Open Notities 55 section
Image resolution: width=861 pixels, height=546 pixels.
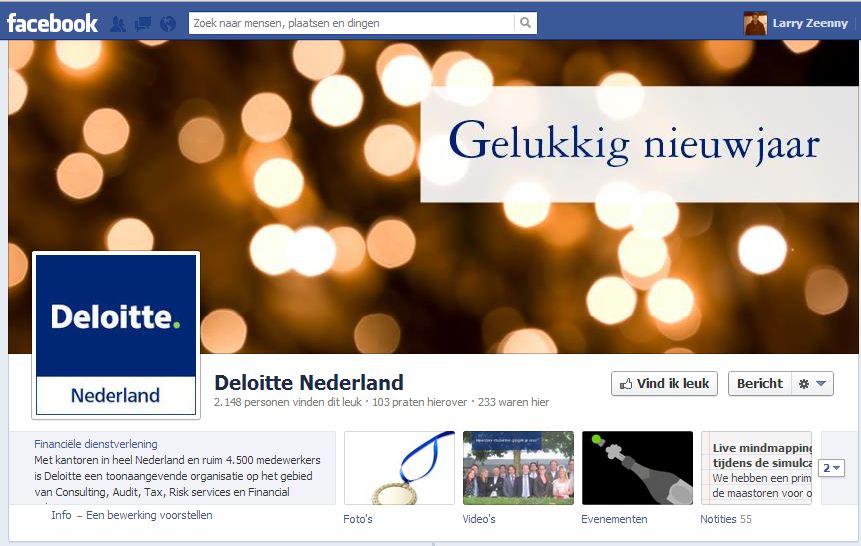point(725,519)
